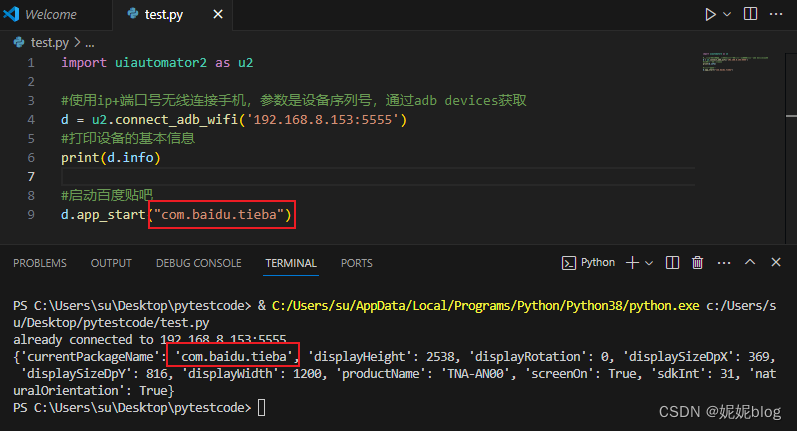Click 'sdkInt': 31 in terminal output
797x431 pixels.
[694, 374]
